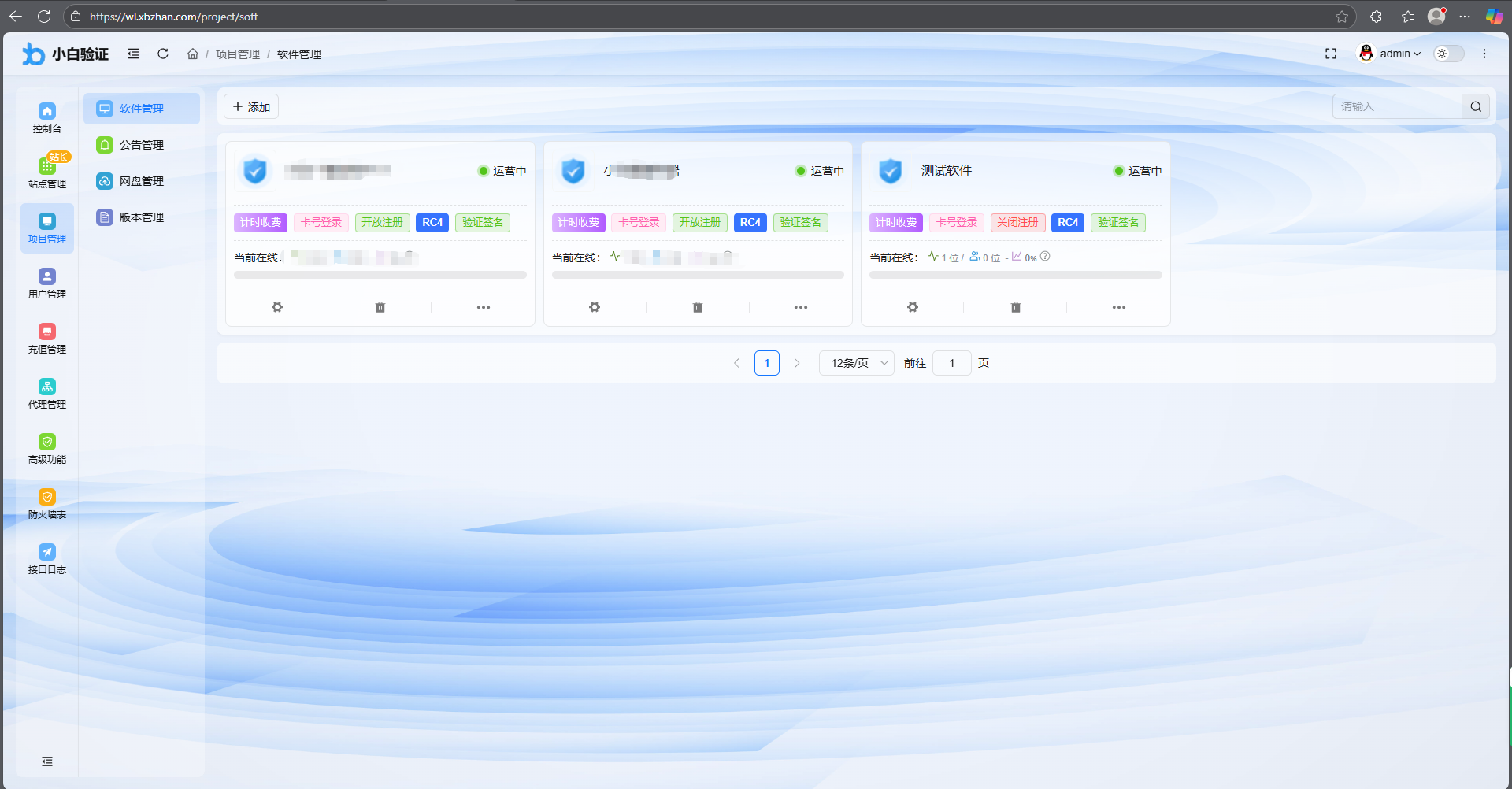1512x789 pixels.
Task: Switch to 公告管理 menu item
Action: click(142, 145)
